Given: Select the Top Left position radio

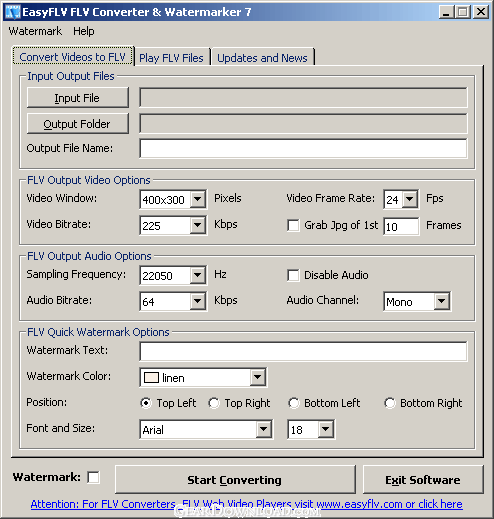Looking at the screenshot, I should (146, 403).
